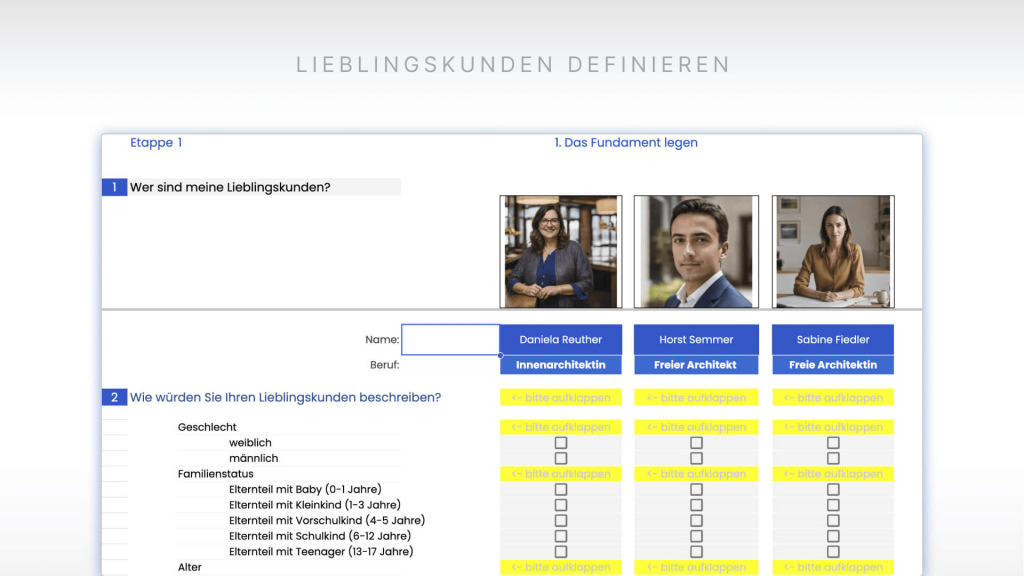Click Sabine Fiedler's photo at the desk
Screen dimensions: 1024x576
coord(833,250)
